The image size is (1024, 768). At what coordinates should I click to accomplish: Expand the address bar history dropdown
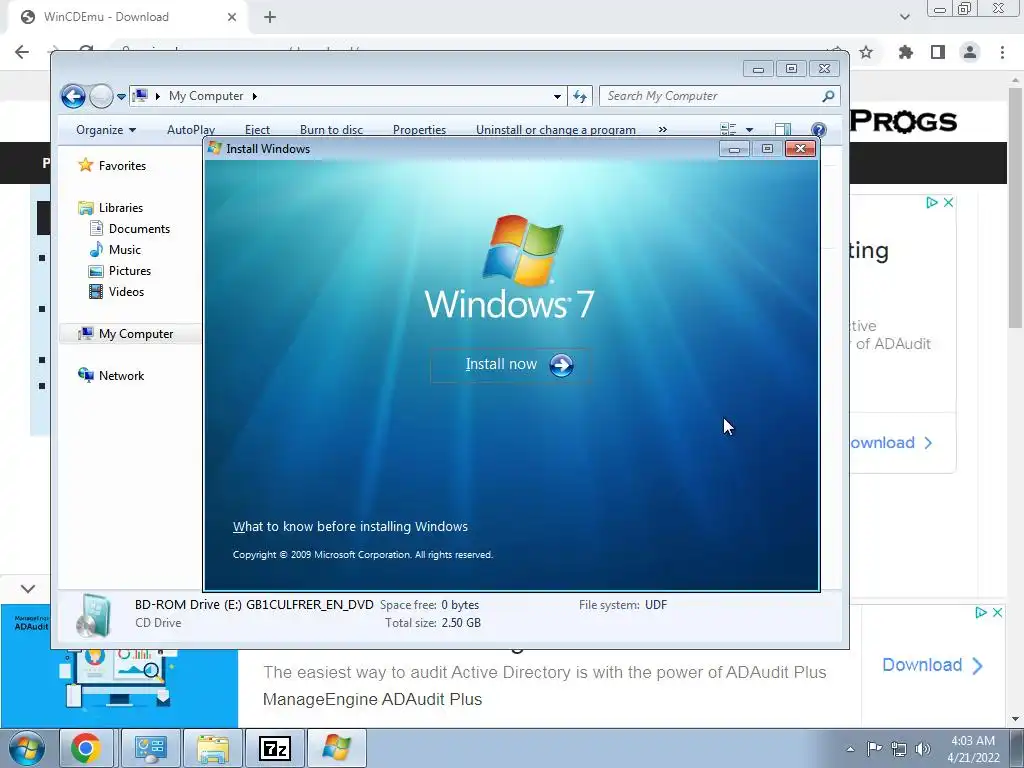tap(557, 96)
